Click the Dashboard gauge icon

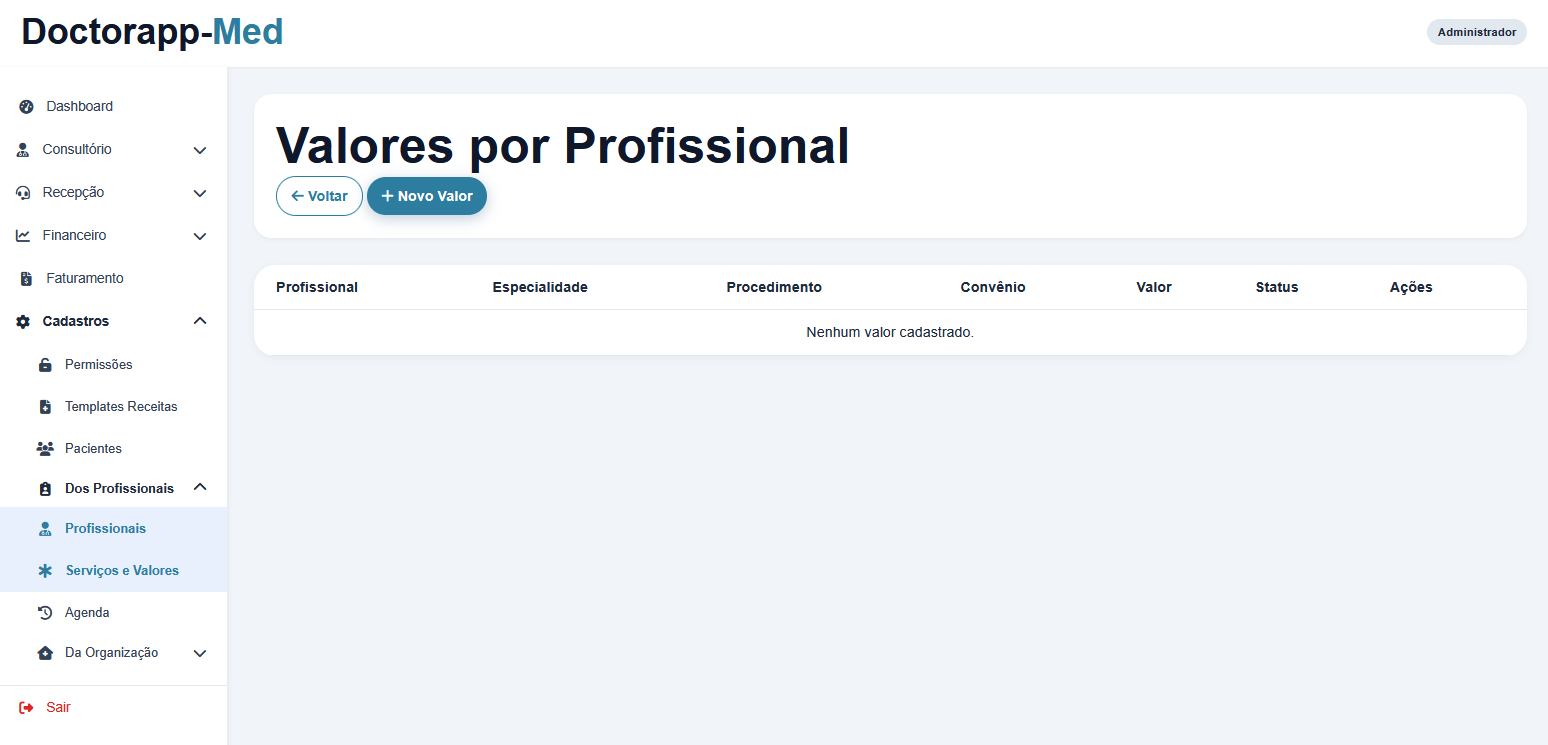pyautogui.click(x=26, y=107)
